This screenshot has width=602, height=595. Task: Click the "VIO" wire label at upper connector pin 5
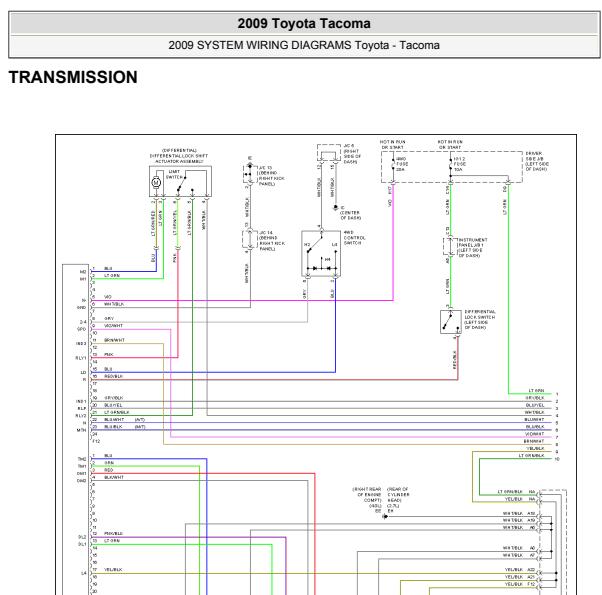108,297
